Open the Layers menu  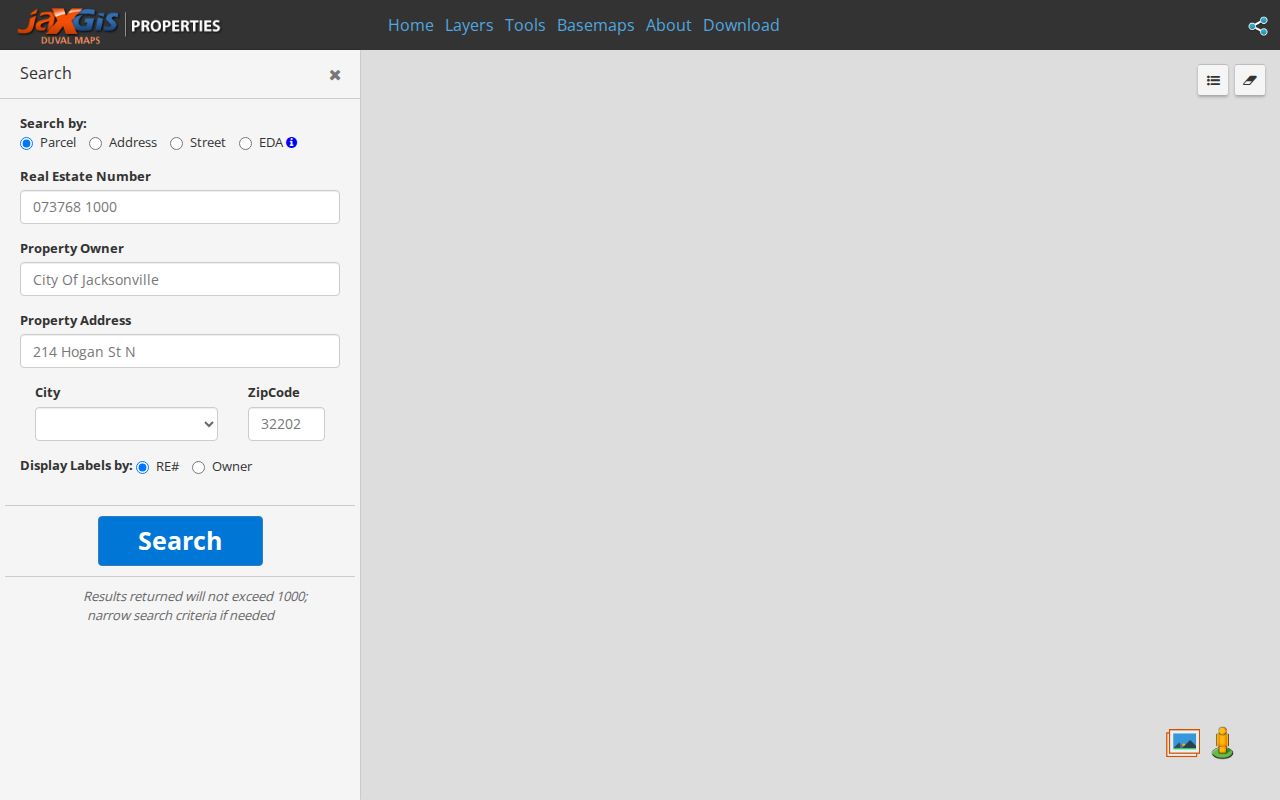pos(469,25)
